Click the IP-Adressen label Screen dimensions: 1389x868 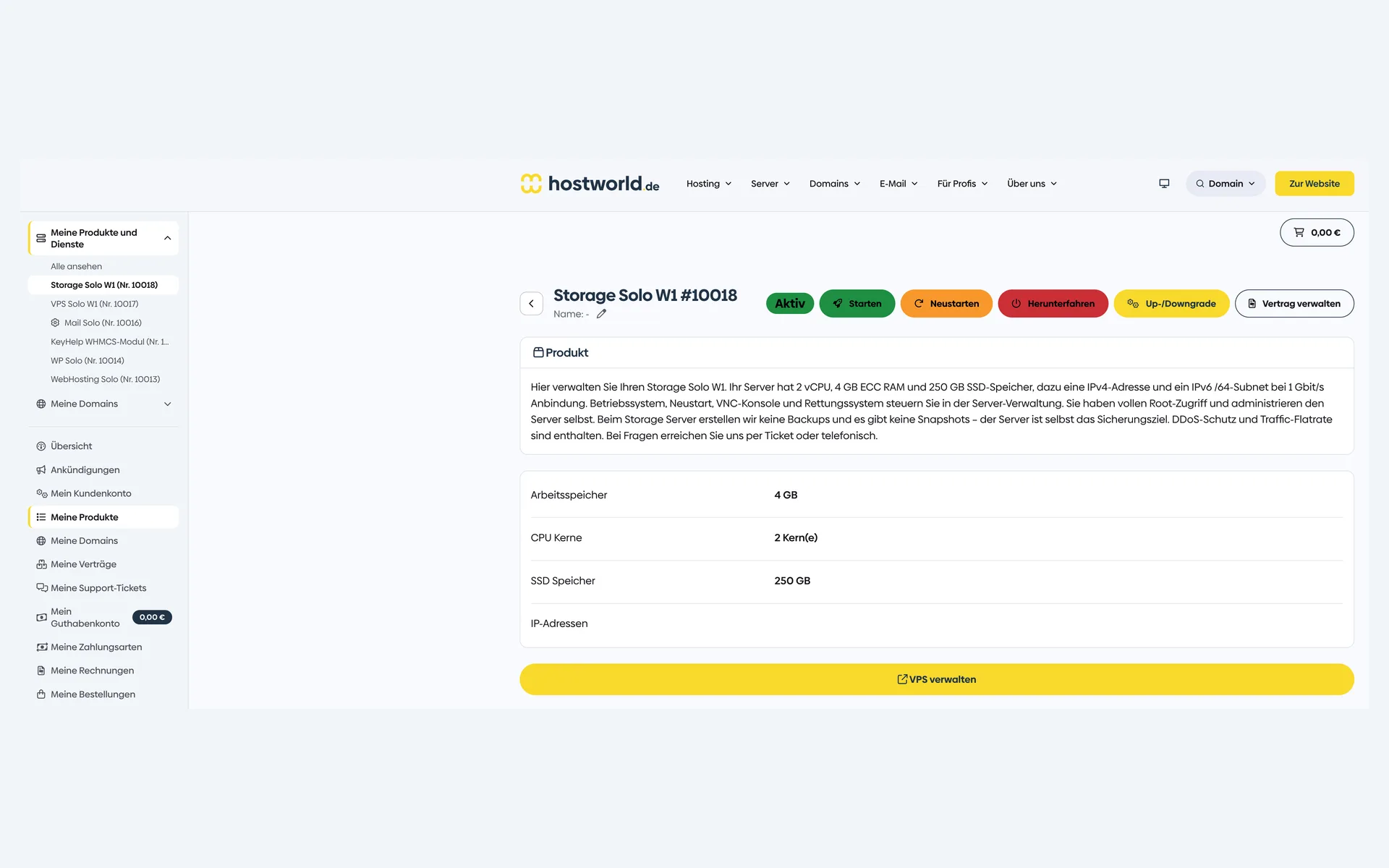558,624
